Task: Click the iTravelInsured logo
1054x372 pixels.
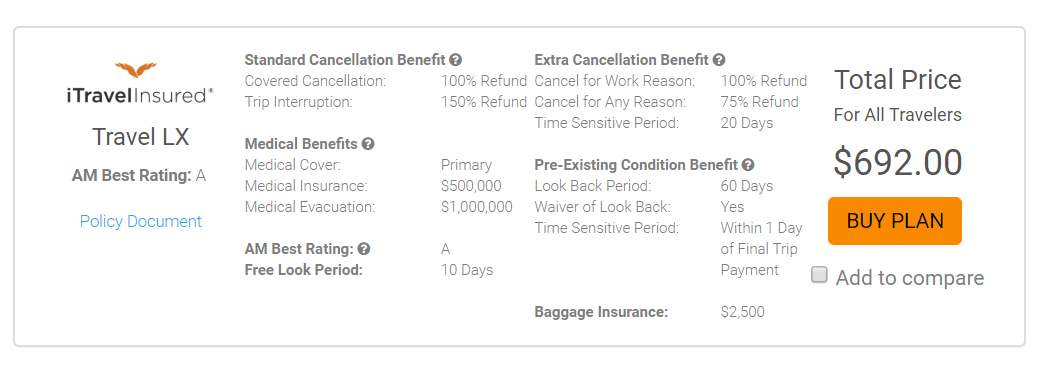Action: click(x=140, y=83)
